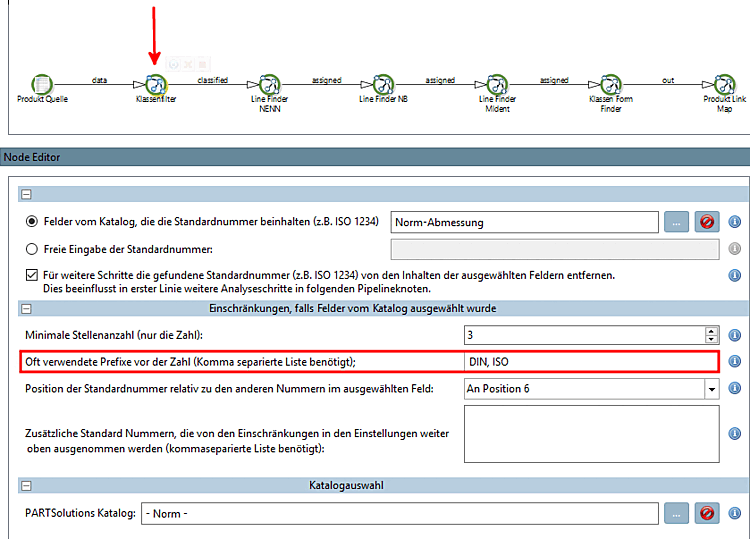Select the Klassen Form Finder node

pos(611,85)
